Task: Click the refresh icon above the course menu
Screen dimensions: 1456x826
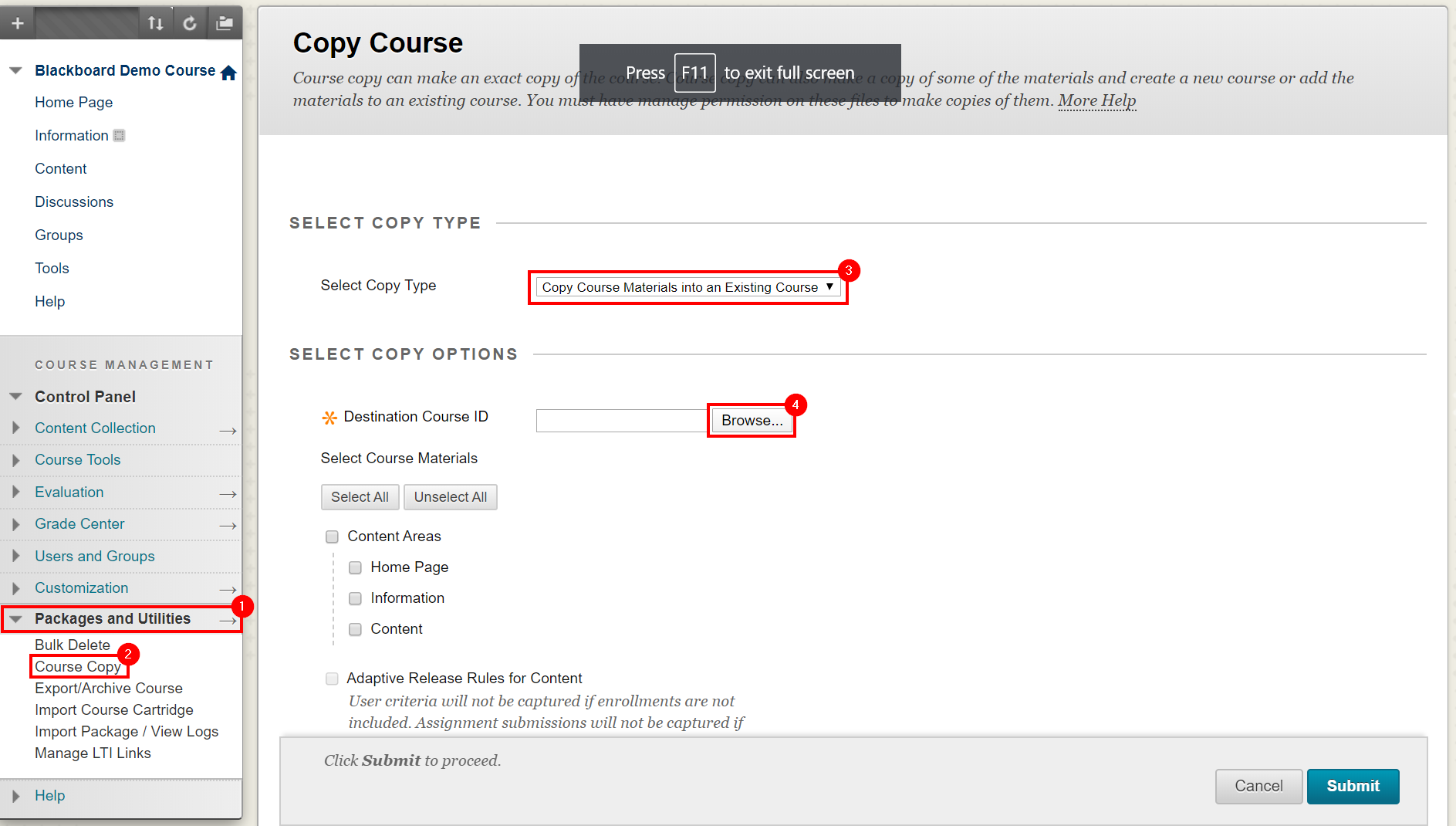Action: pos(191,22)
